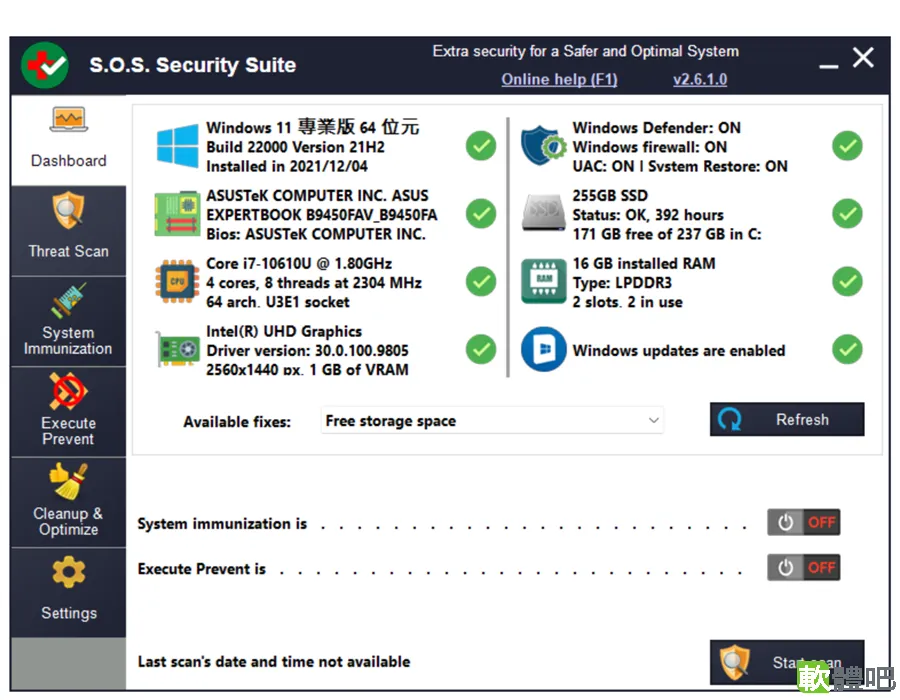
Task: Click the graphics card icon
Action: click(x=177, y=349)
